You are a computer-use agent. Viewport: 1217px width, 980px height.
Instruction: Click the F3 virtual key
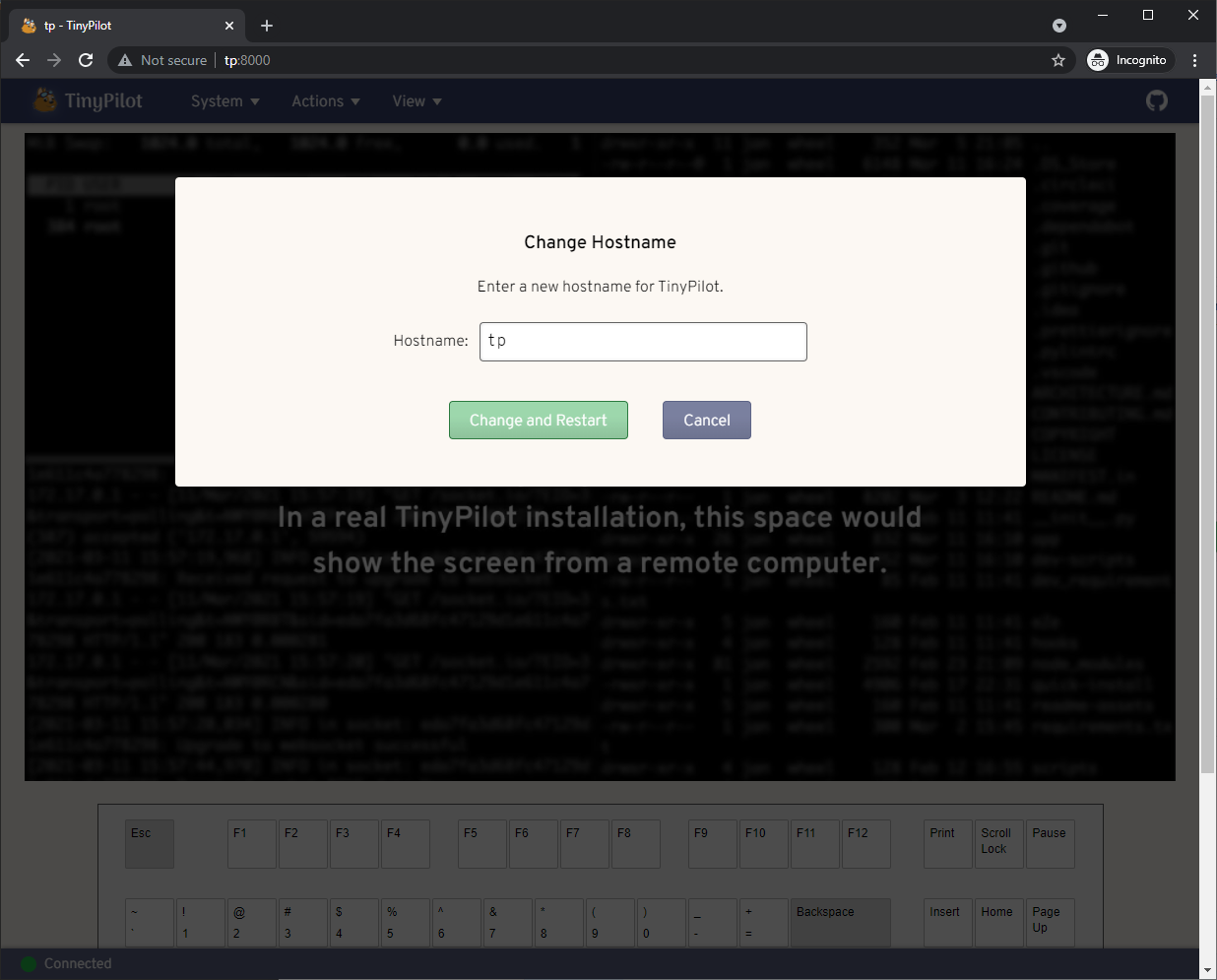354,844
